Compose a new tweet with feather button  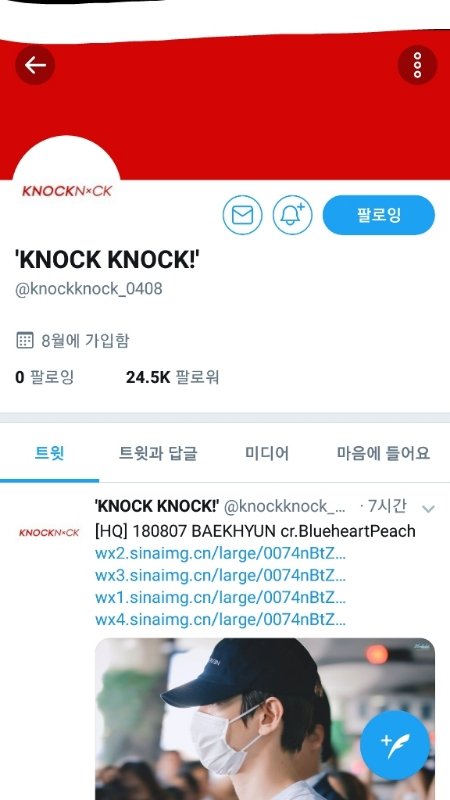(x=395, y=745)
